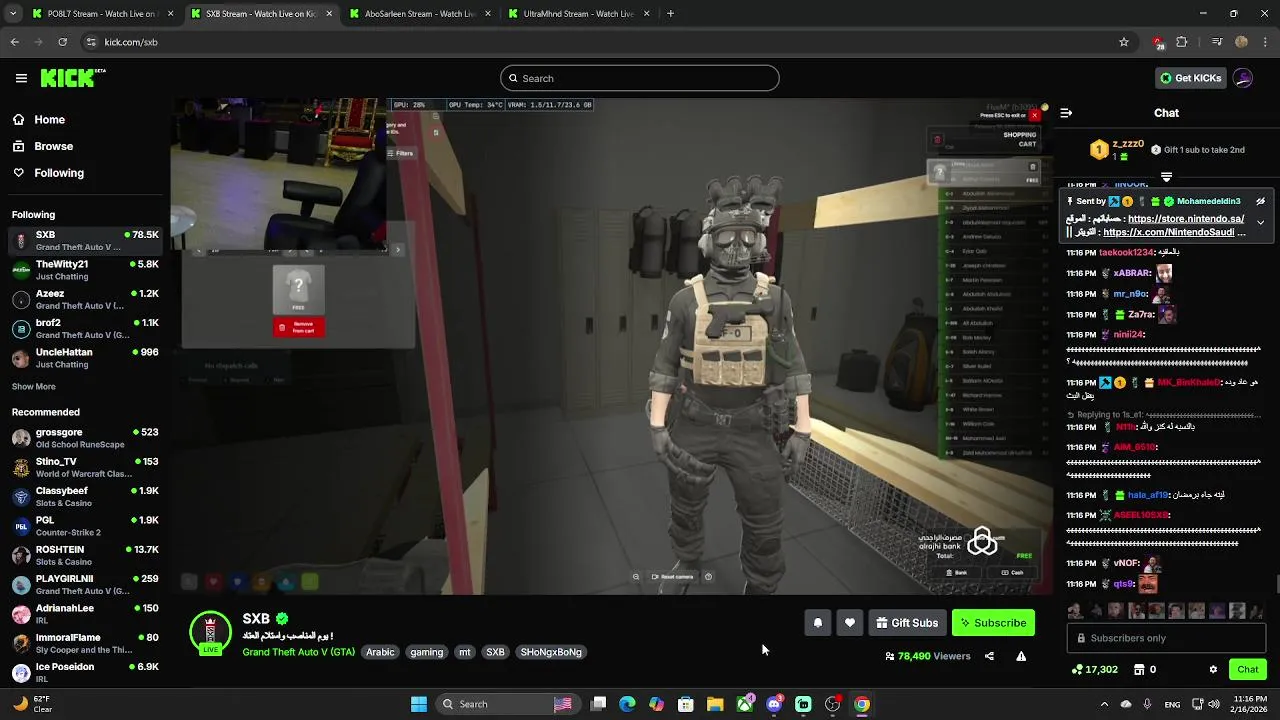Toggle the follow heart for SXB

click(849, 623)
